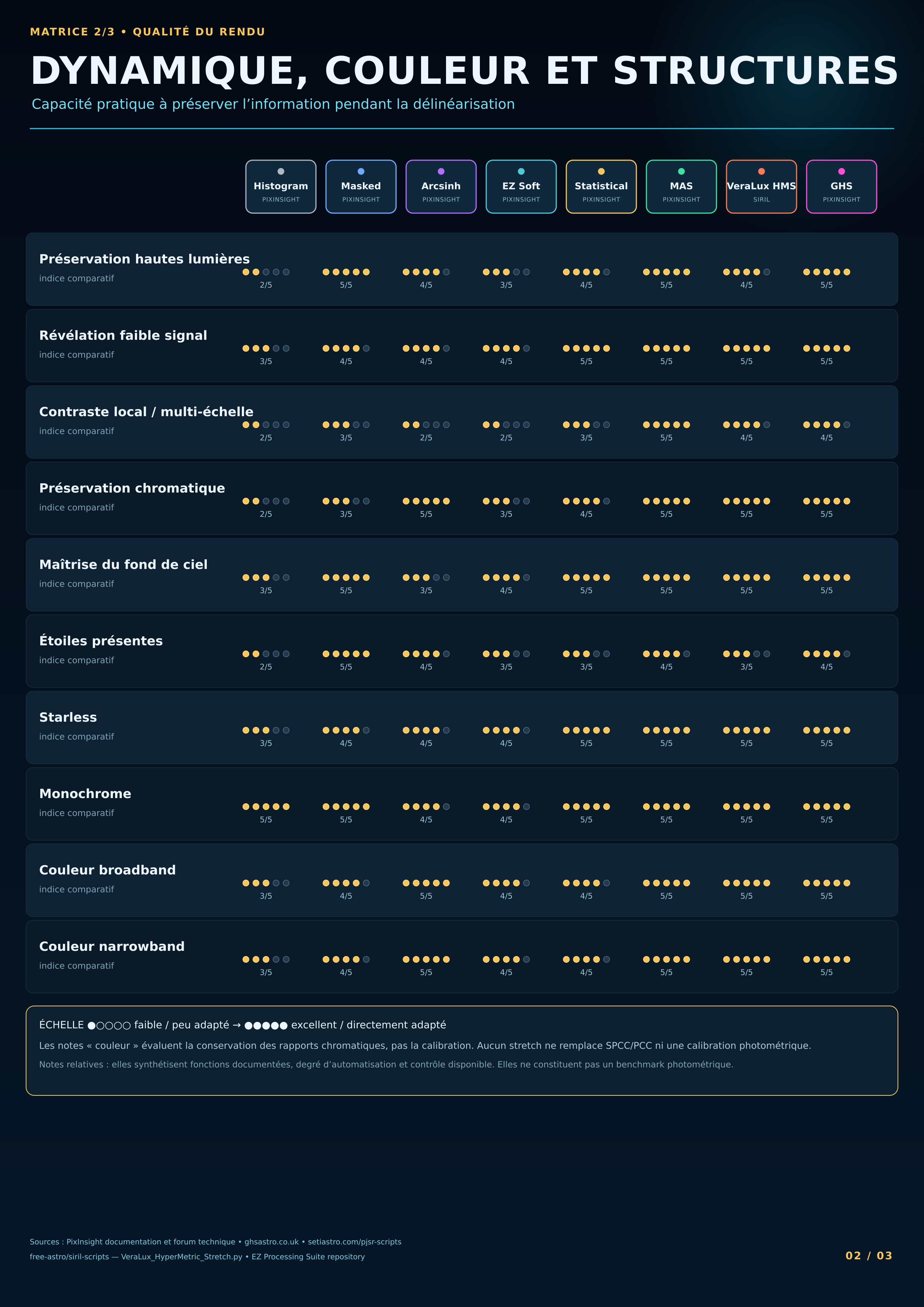Click Arcsinh's 4/5 score in Monochrome row
Screen dimensions: 924x1307
click(x=426, y=820)
